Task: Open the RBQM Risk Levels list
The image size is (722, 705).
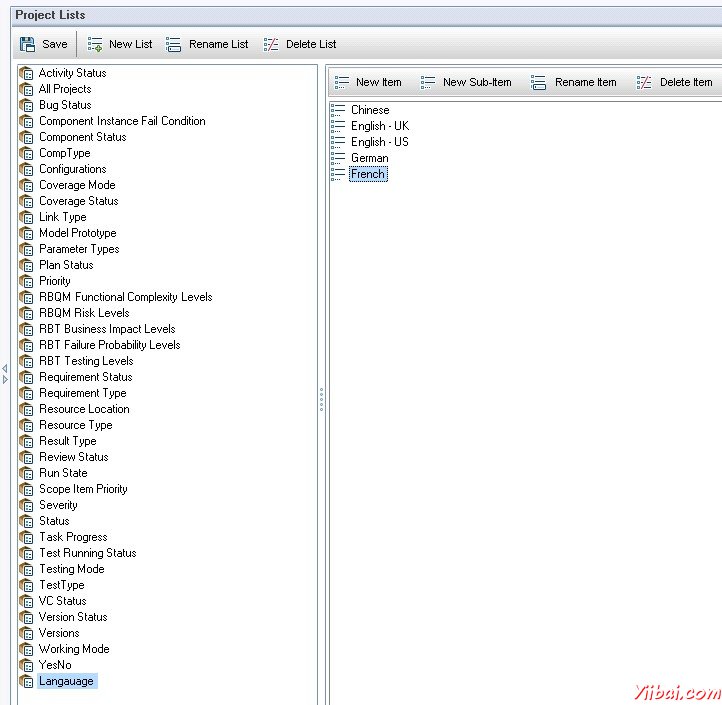Action: [x=84, y=313]
